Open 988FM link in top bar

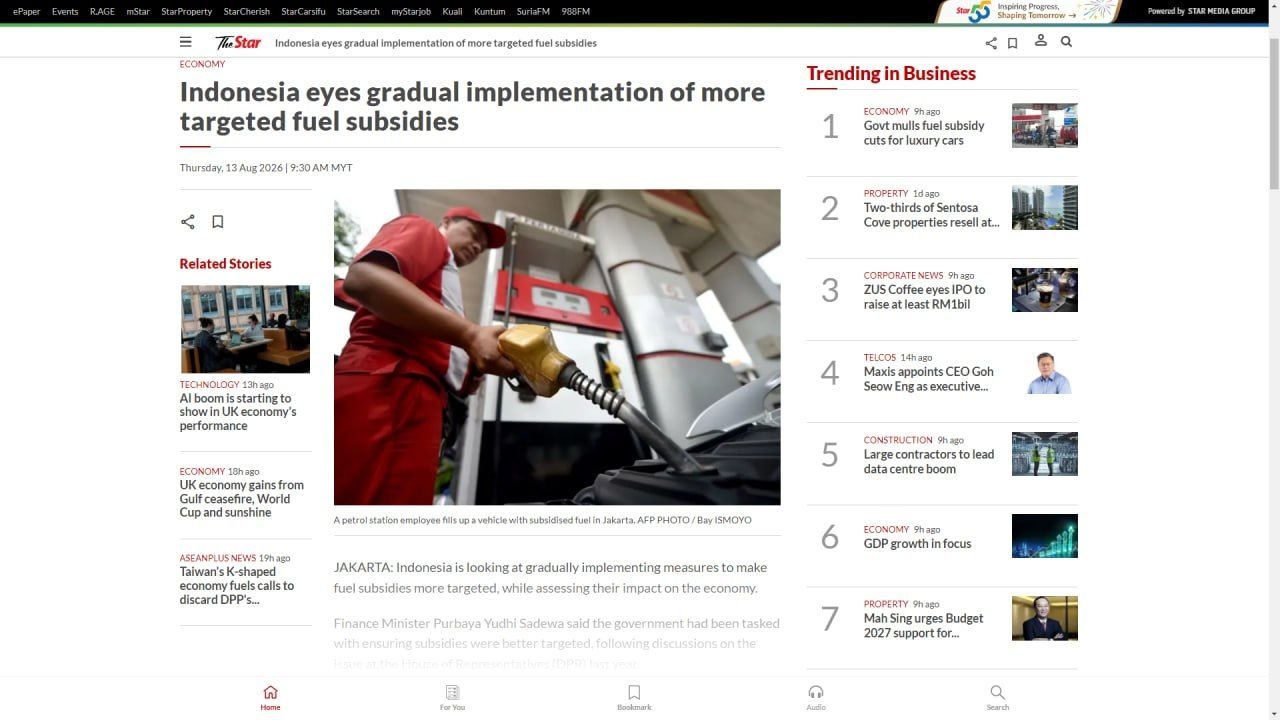pos(576,12)
